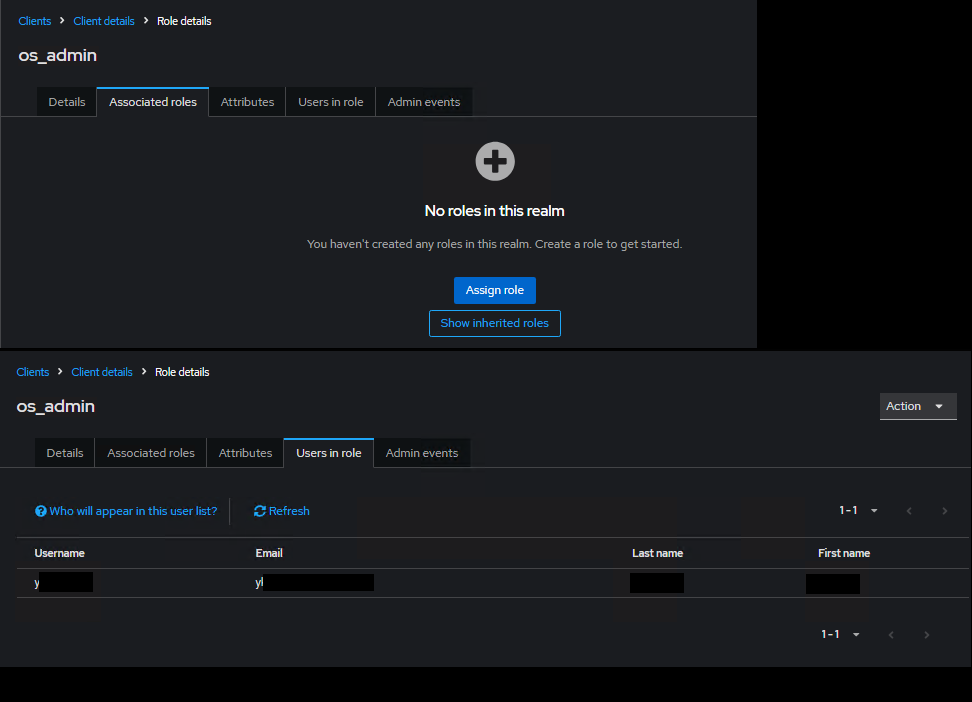Viewport: 972px width, 702px height.
Task: Open Details tab in upper panel
Action: [x=67, y=102]
